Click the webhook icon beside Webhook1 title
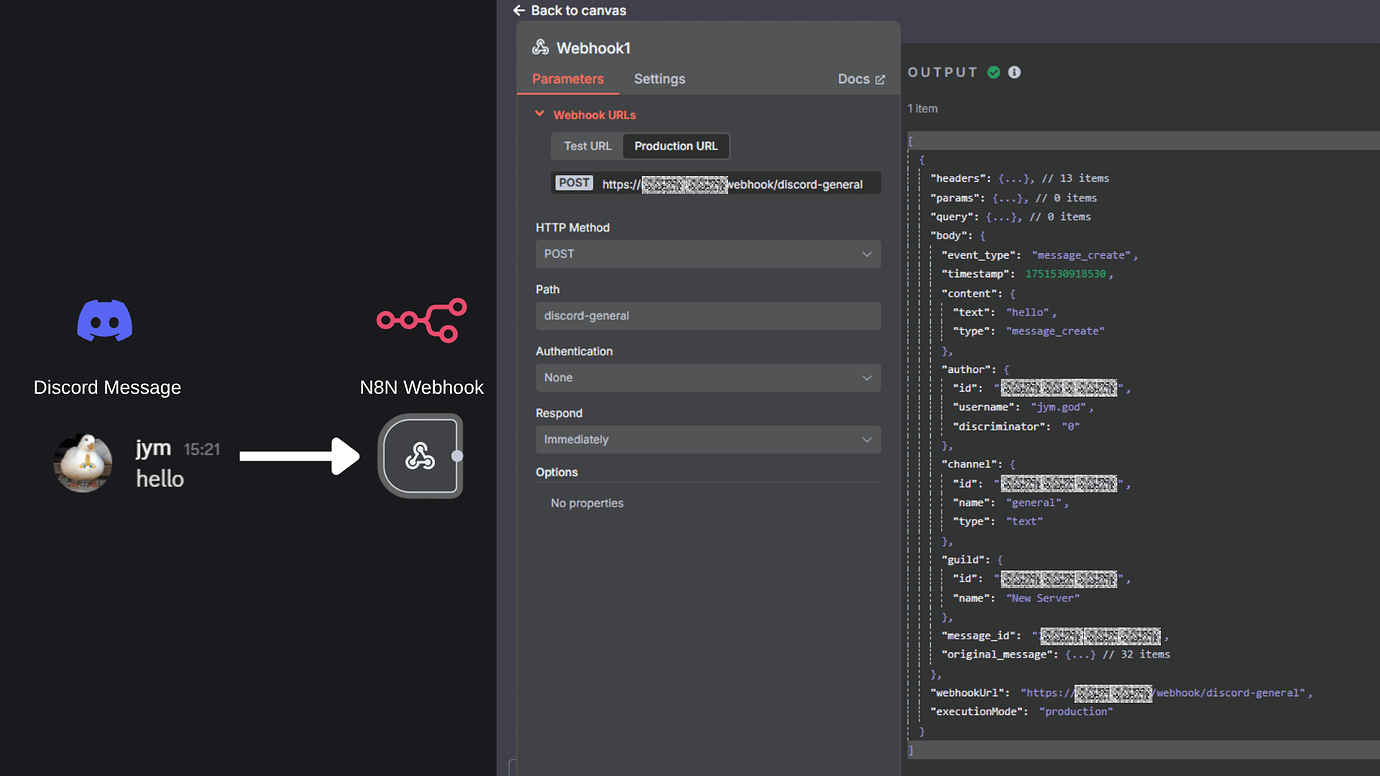 540,47
